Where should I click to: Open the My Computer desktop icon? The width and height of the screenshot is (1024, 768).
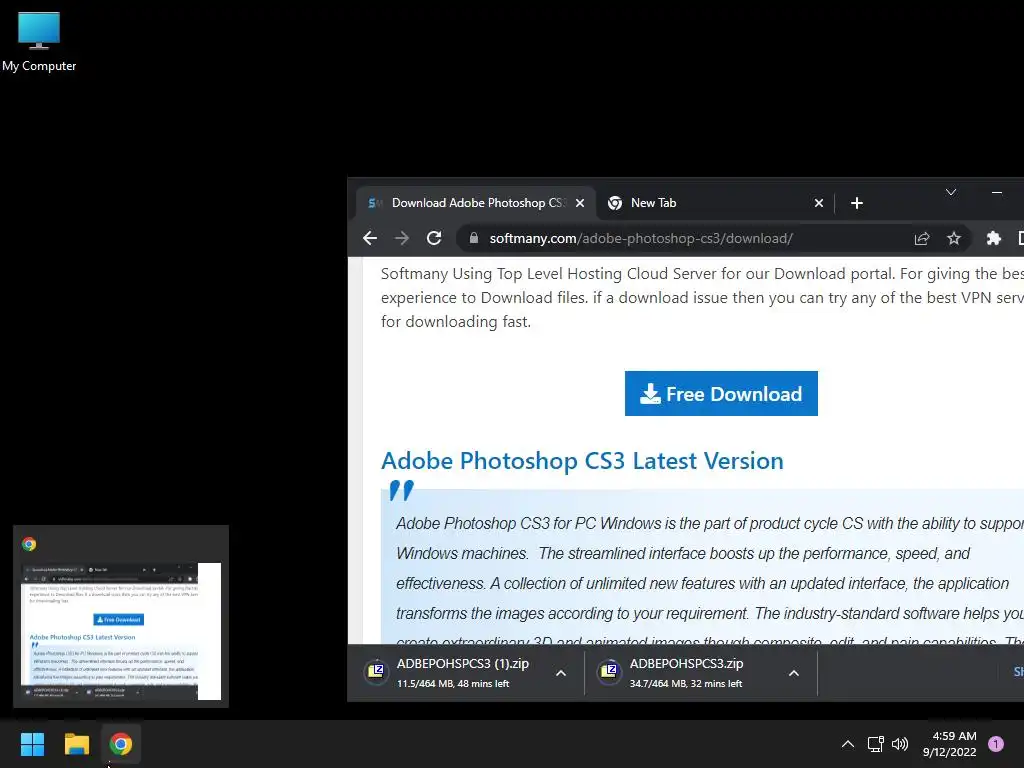click(39, 41)
